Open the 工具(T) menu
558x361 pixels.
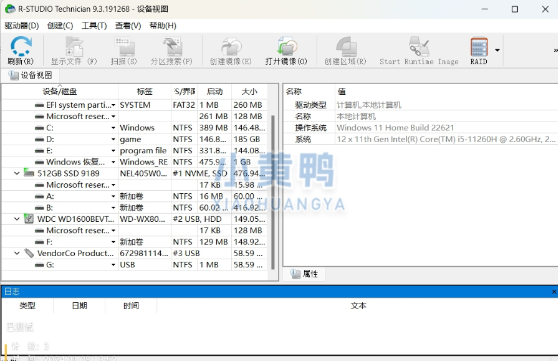pyautogui.click(x=94, y=26)
